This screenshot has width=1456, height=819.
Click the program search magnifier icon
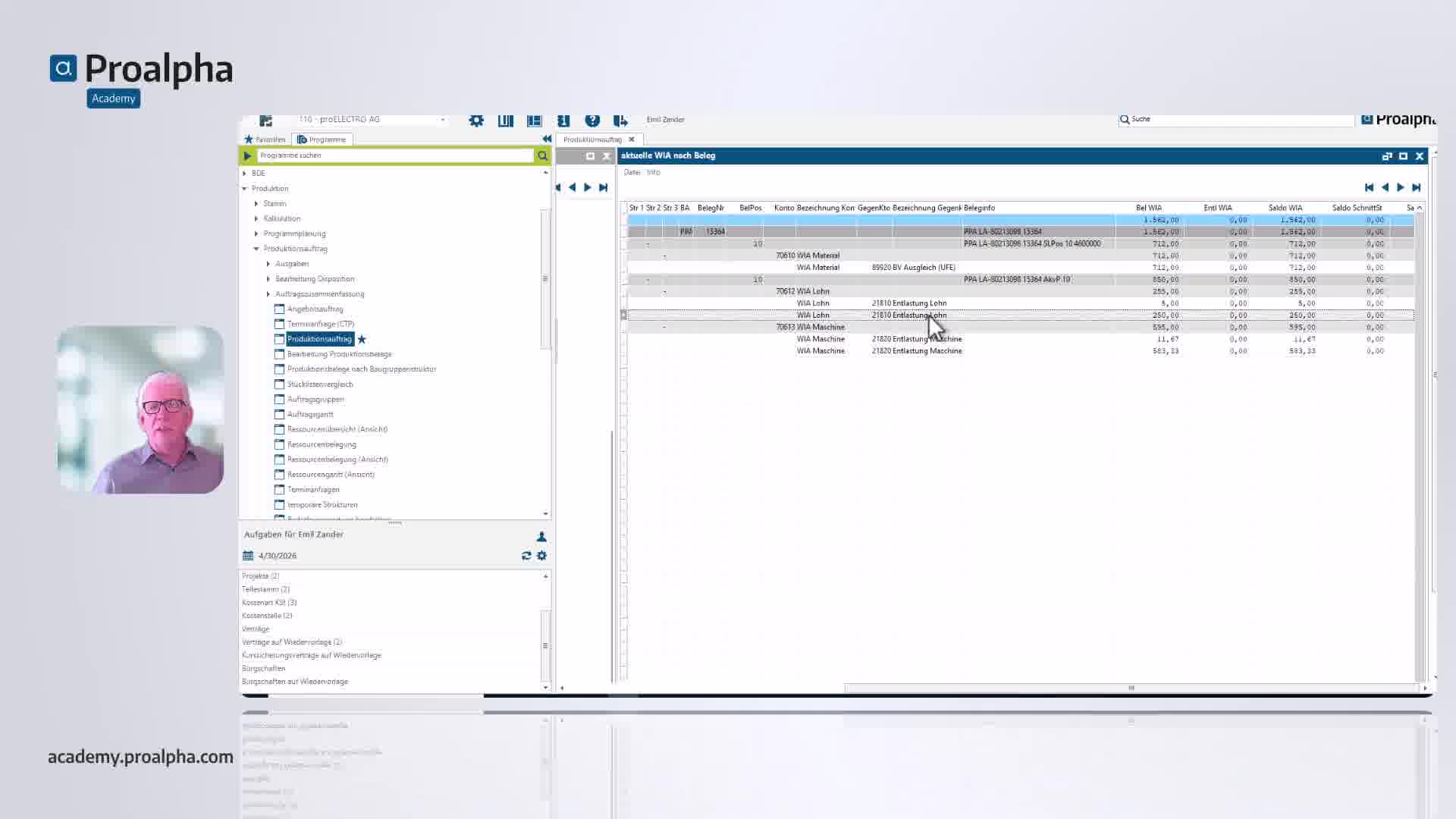click(543, 155)
